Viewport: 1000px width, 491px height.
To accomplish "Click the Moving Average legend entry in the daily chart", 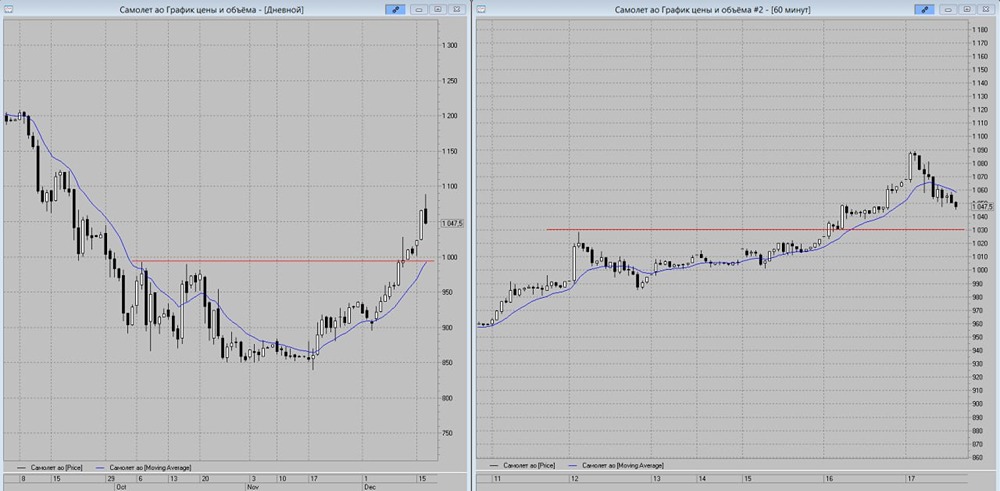I will 143,467.
